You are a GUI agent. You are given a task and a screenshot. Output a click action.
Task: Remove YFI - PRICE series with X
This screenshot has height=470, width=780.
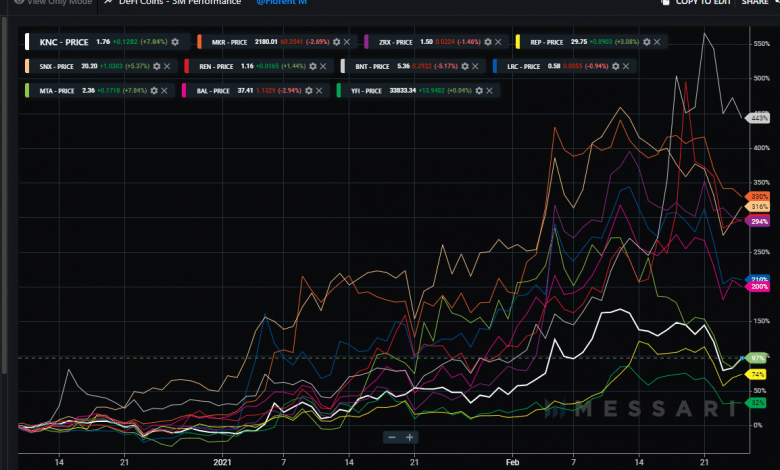(489, 91)
